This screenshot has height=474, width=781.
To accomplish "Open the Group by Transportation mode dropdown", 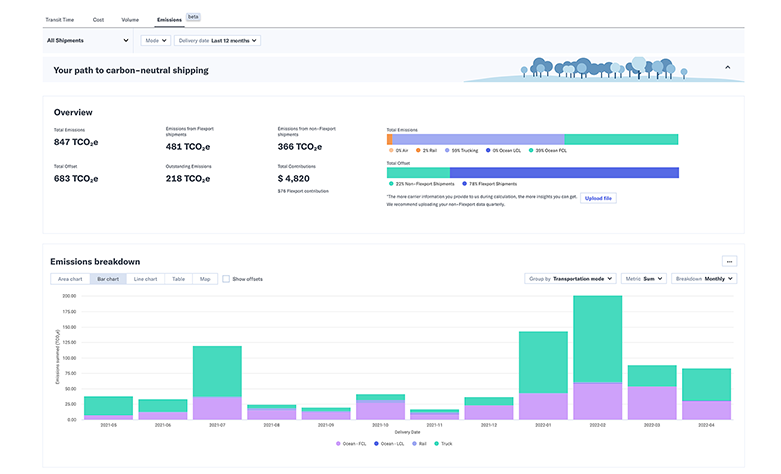I will [571, 279].
